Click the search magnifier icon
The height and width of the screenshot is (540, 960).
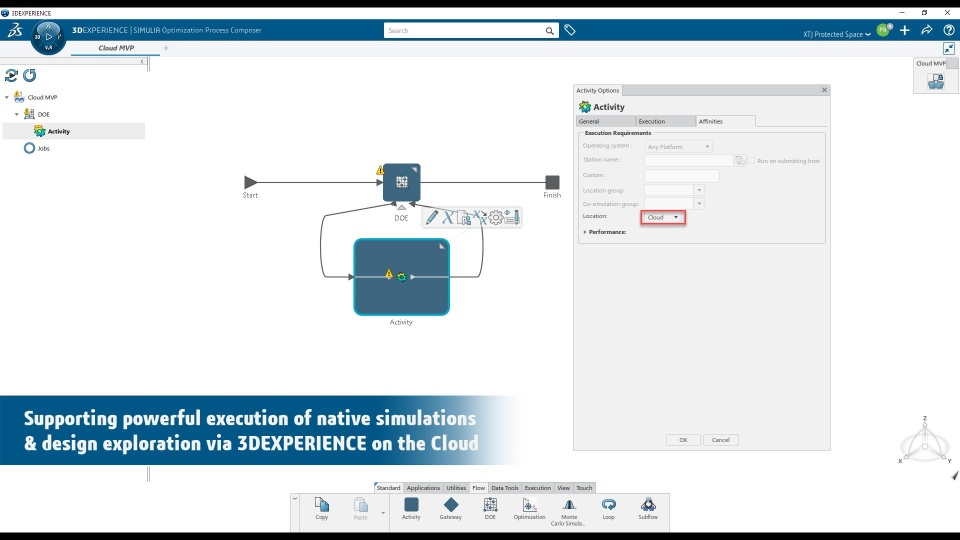pyautogui.click(x=550, y=31)
